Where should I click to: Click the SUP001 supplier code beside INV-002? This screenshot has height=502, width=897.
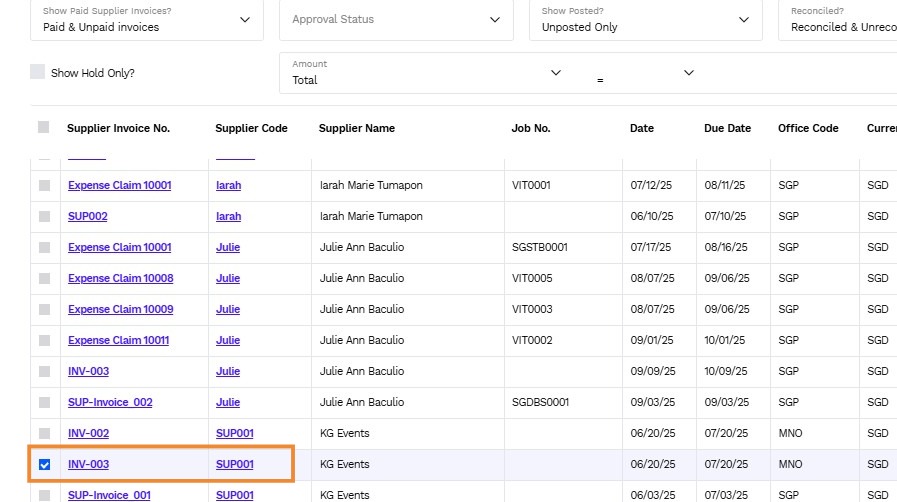click(x=234, y=433)
